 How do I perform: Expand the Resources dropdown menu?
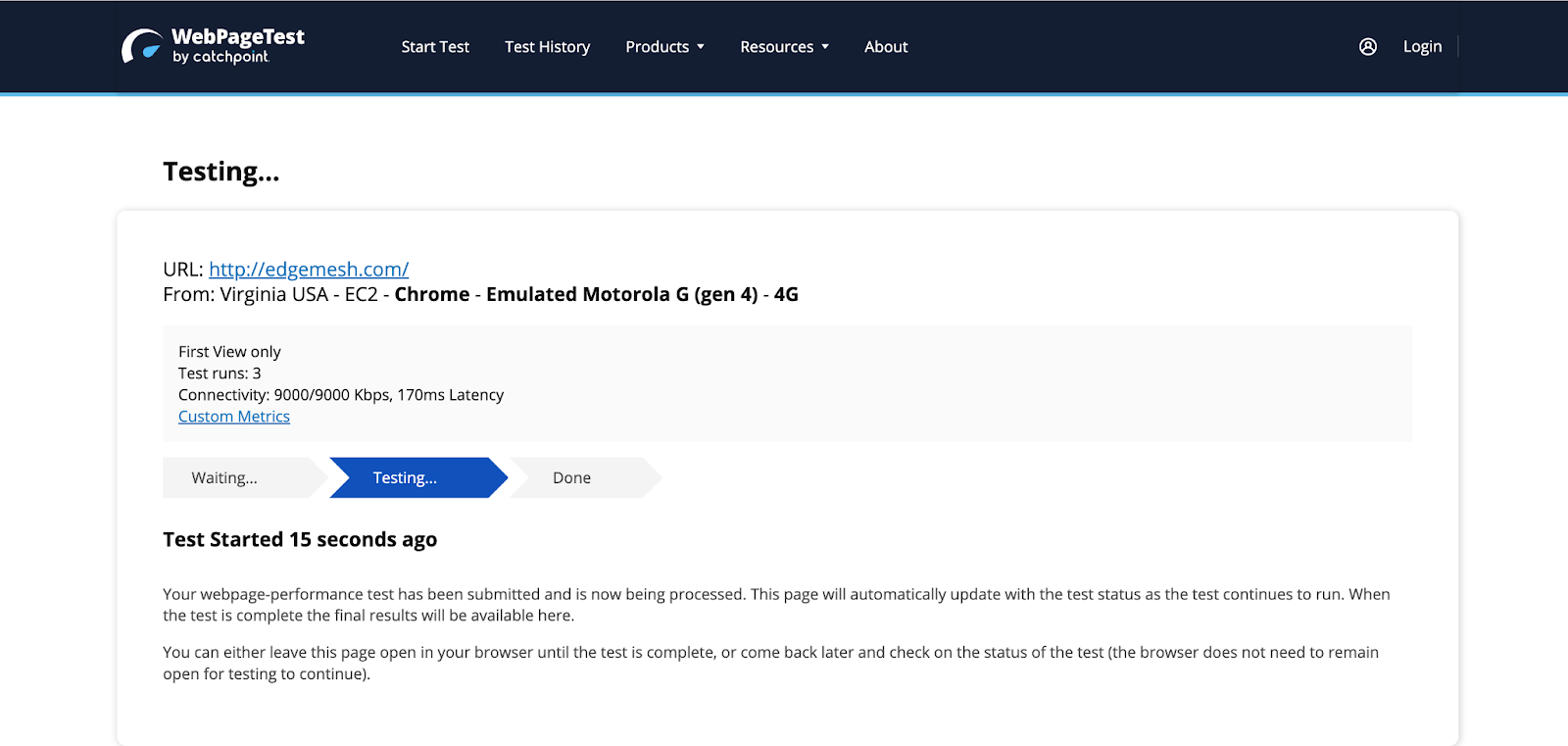[x=784, y=46]
